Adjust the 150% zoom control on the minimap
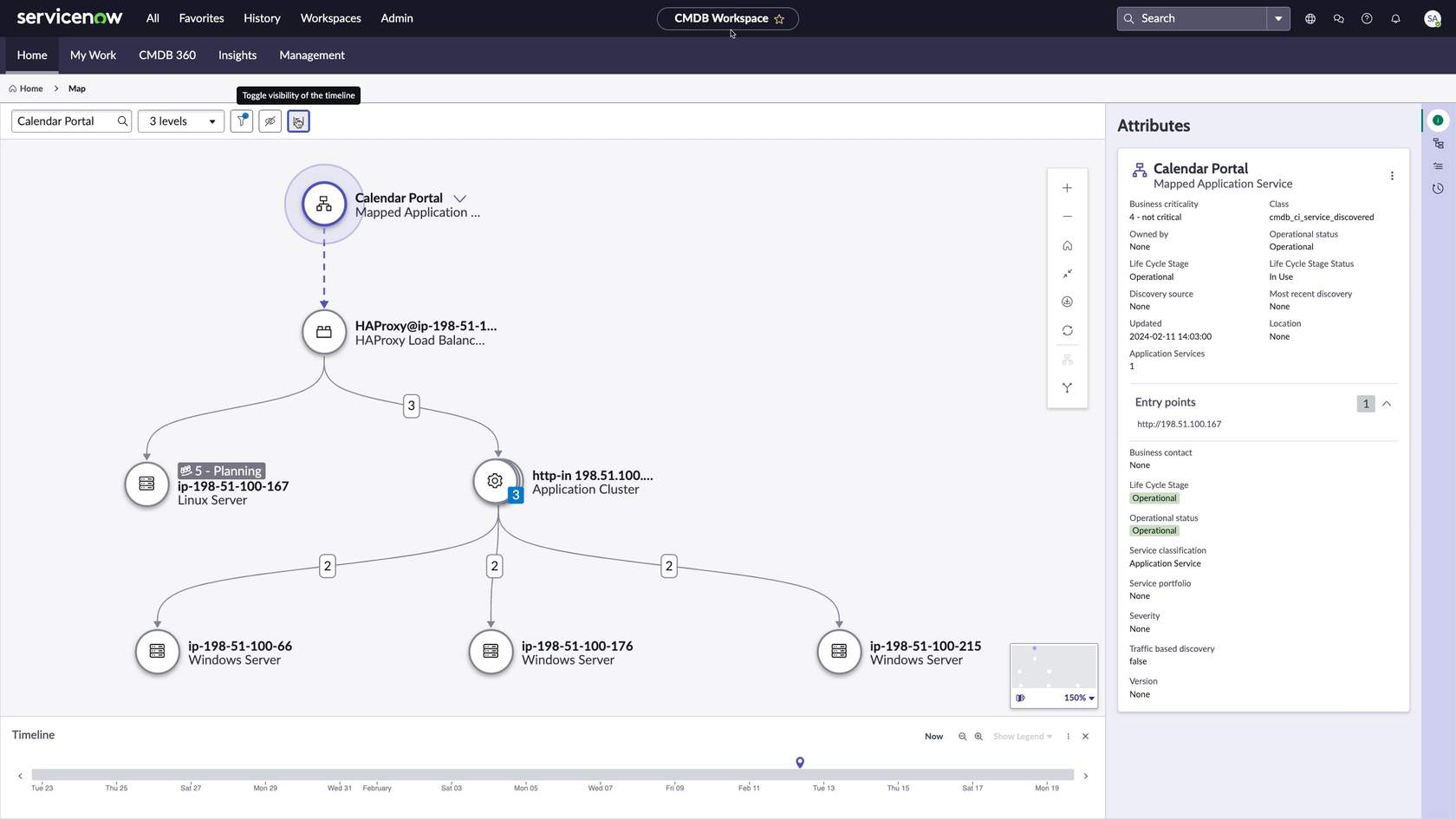Viewport: 1456px width, 819px height. coord(1077,698)
